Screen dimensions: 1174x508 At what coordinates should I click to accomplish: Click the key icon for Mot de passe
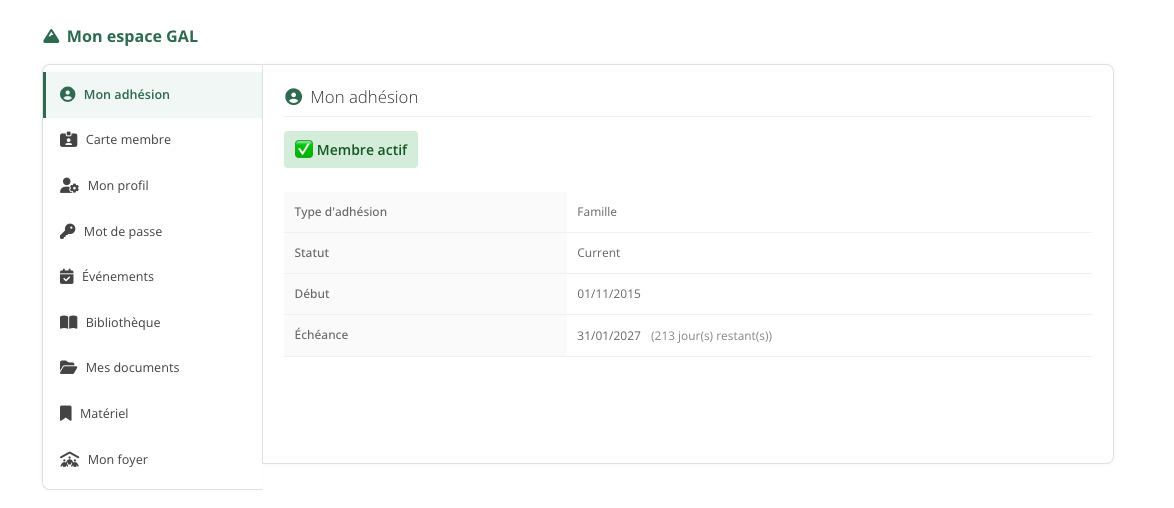coord(67,232)
